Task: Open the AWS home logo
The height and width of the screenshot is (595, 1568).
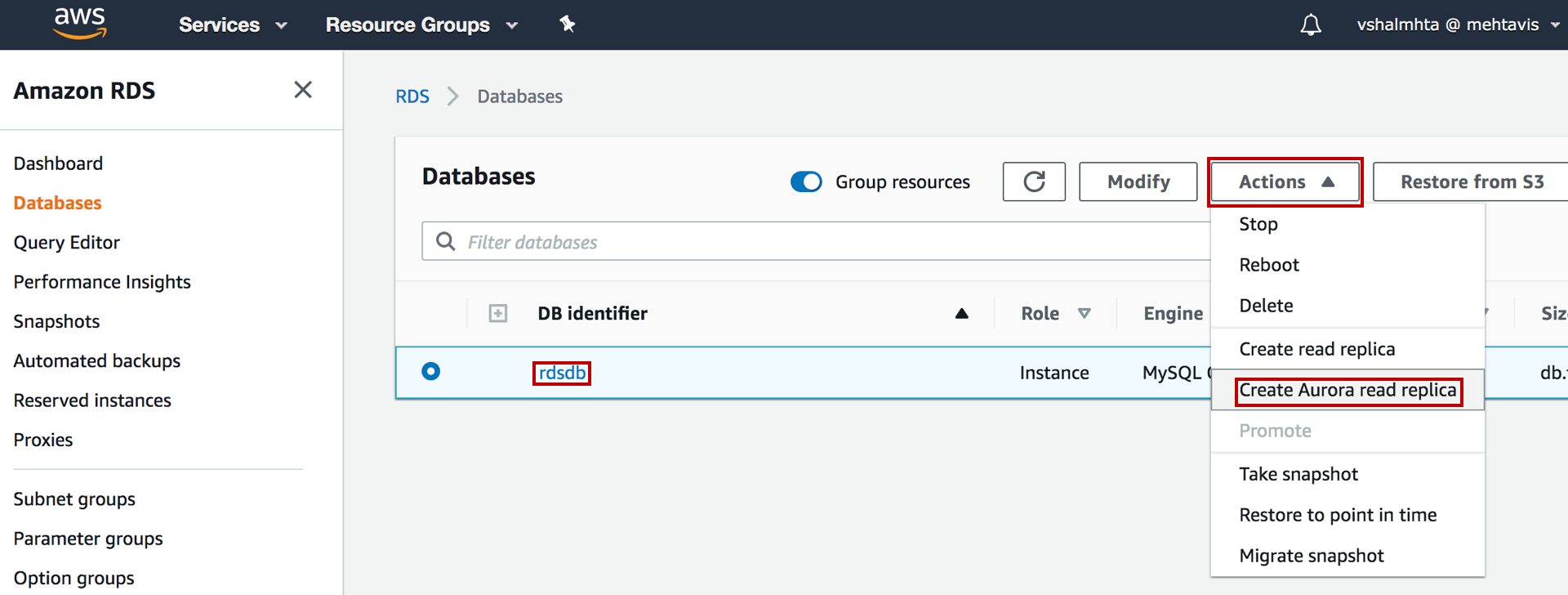Action: [80, 24]
